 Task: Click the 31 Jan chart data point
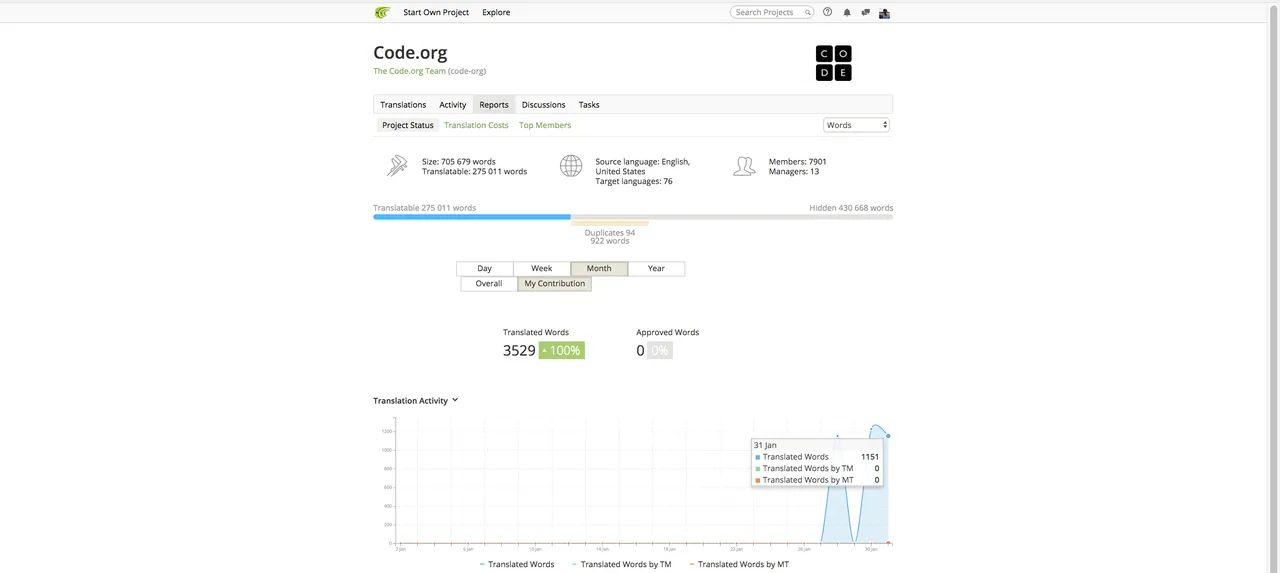888,436
